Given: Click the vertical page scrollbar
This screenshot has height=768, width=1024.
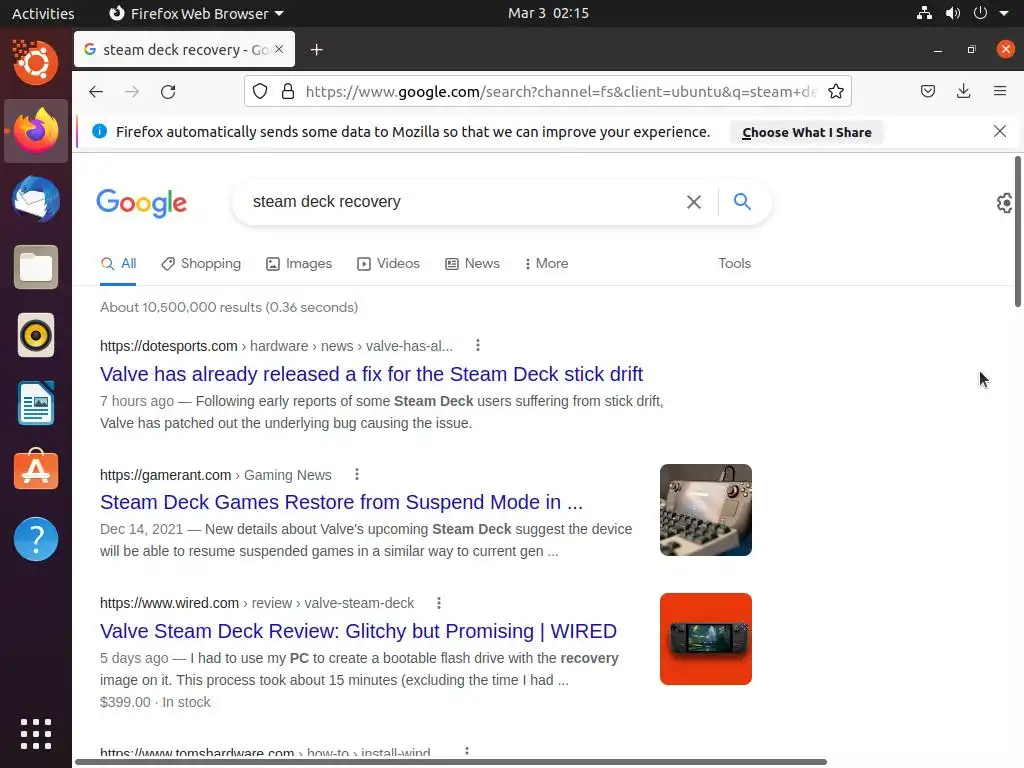Looking at the screenshot, I should click(x=1018, y=231).
